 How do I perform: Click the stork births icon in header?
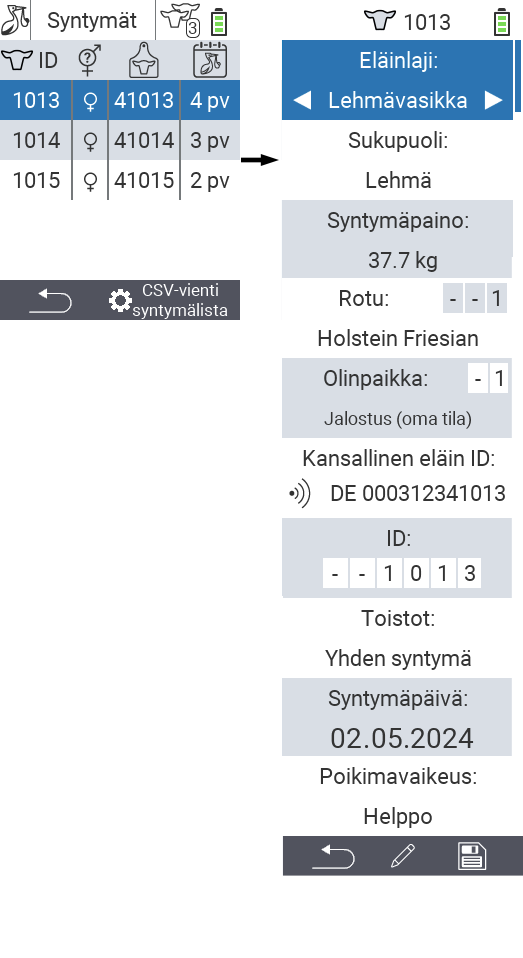(x=15, y=20)
